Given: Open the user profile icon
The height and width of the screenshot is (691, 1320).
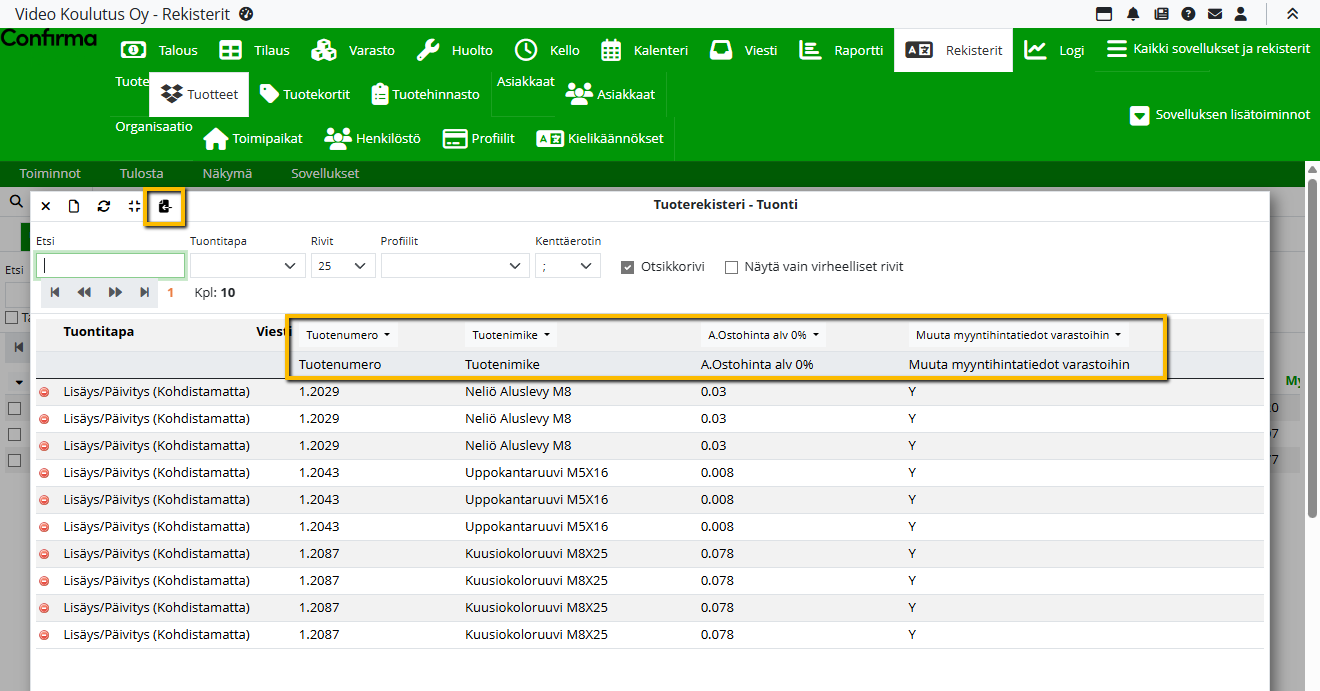Looking at the screenshot, I should (x=1241, y=14).
